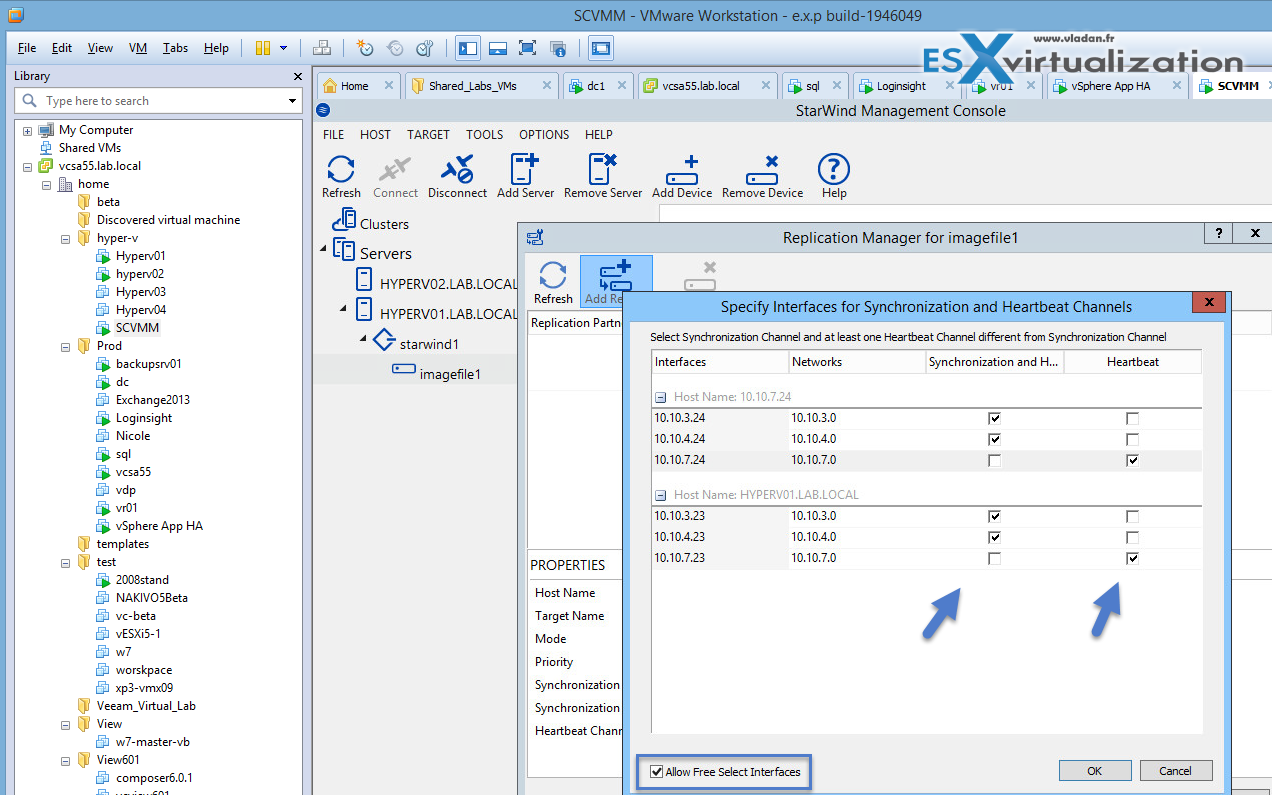1272x795 pixels.
Task: Open the suspend button dropdown arrow
Action: click(x=284, y=47)
